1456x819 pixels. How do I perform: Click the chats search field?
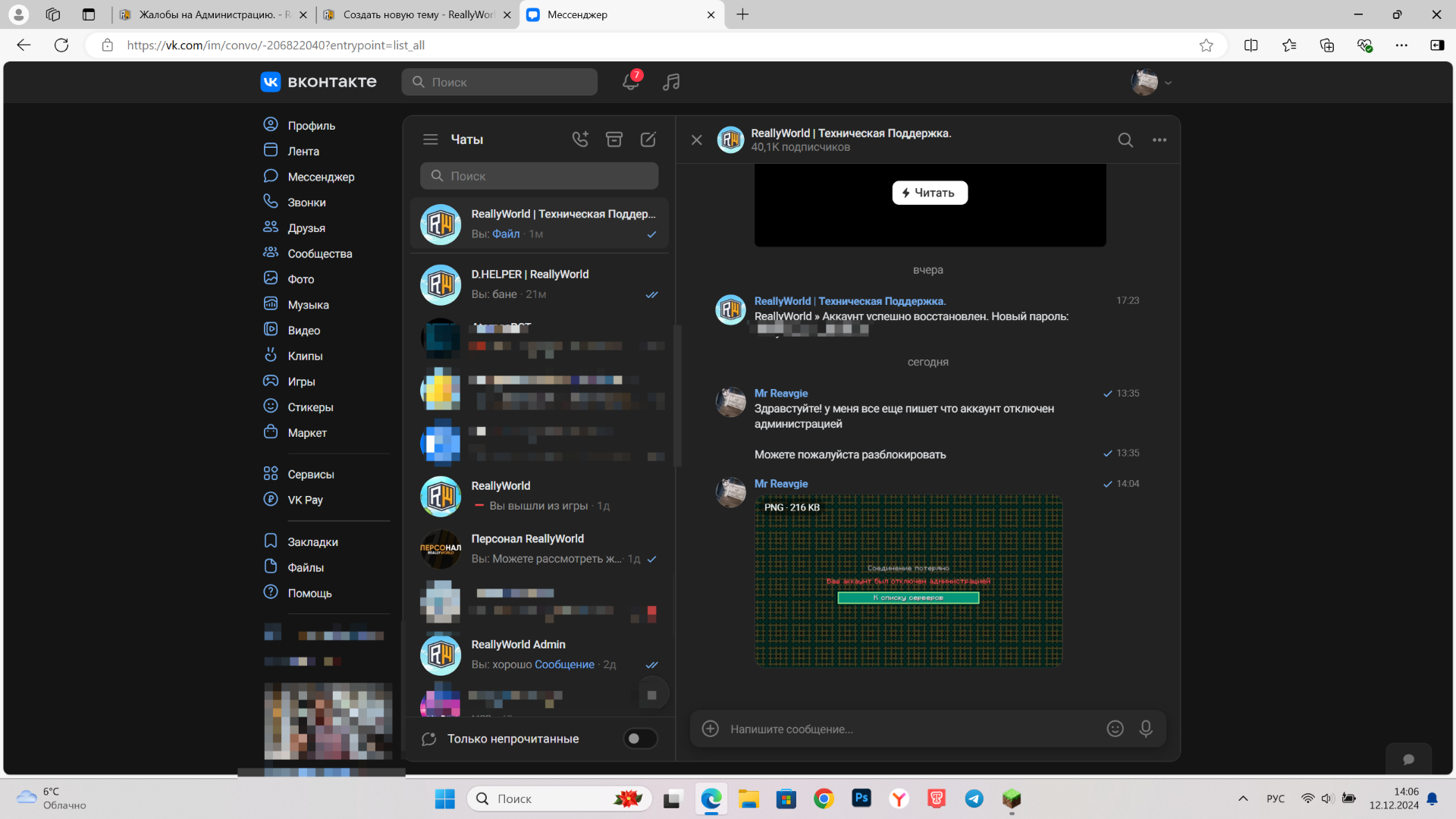[539, 176]
